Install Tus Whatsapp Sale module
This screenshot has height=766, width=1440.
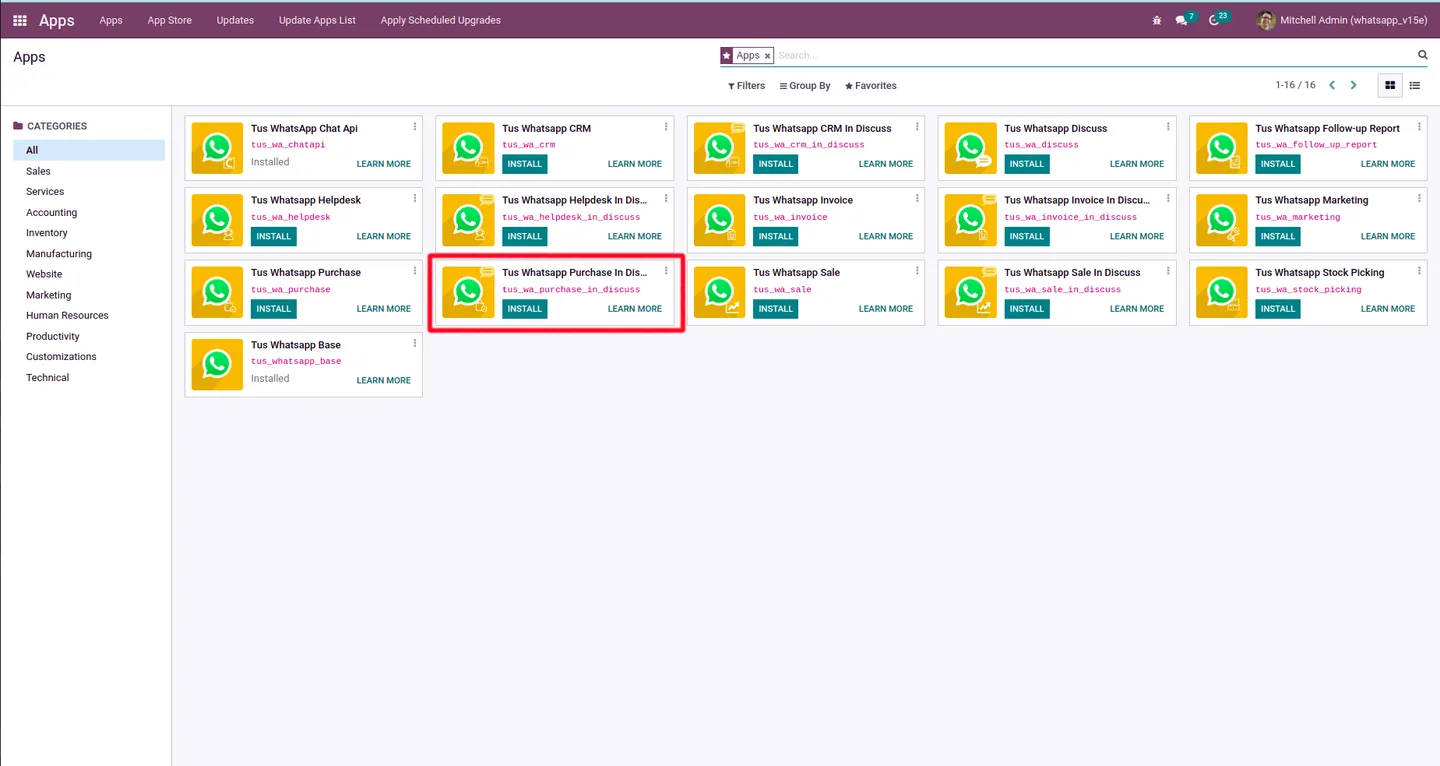coord(776,308)
